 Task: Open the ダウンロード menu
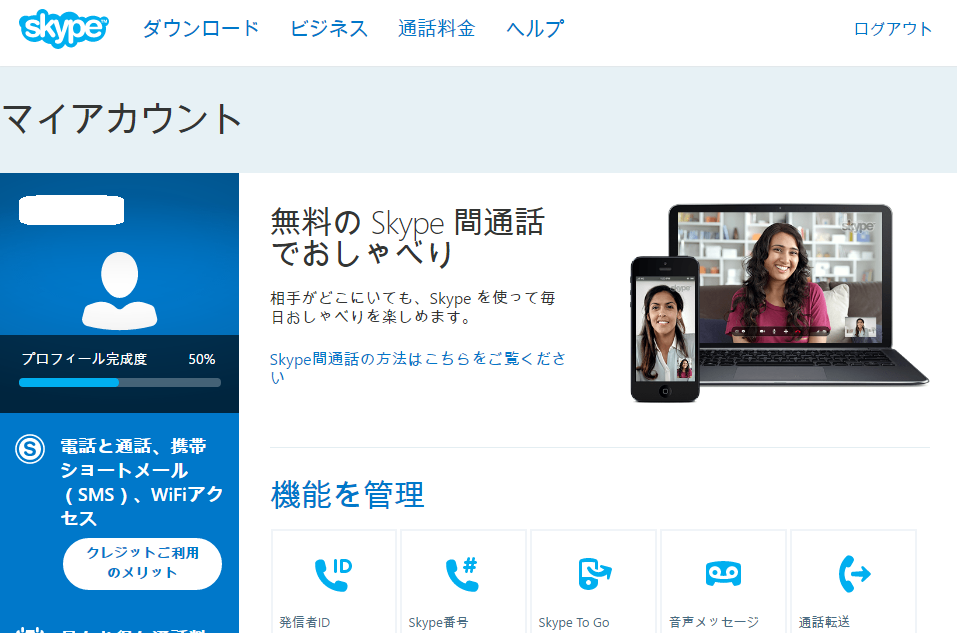[200, 29]
